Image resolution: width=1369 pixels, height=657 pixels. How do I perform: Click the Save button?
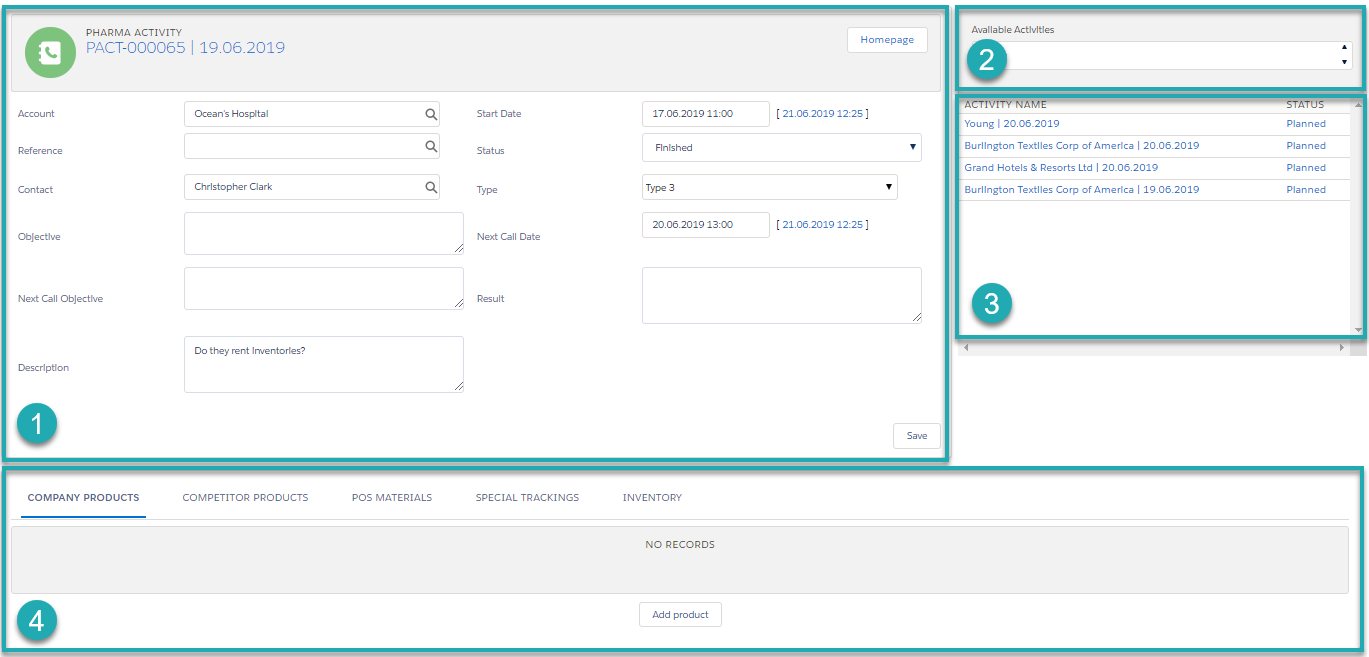coord(916,436)
